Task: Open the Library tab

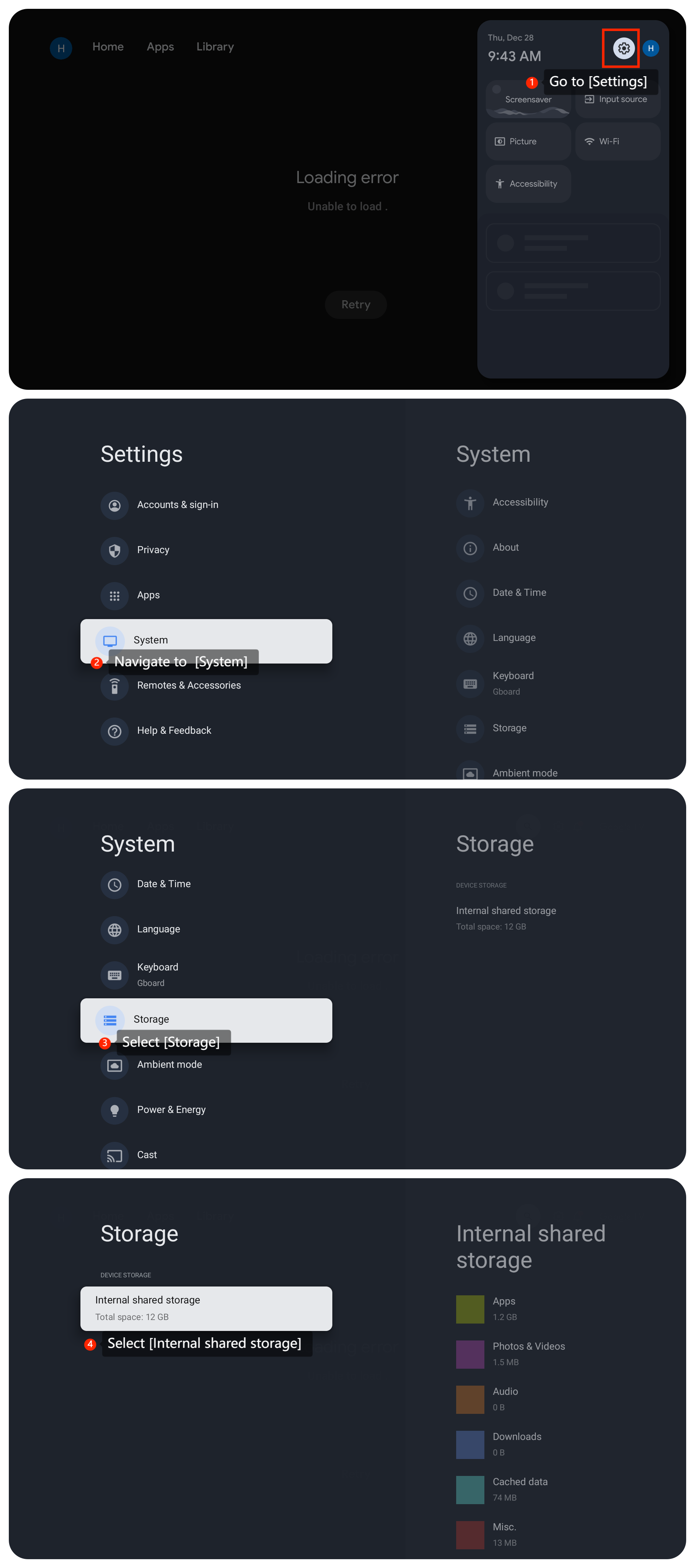Action: pyautogui.click(x=215, y=47)
